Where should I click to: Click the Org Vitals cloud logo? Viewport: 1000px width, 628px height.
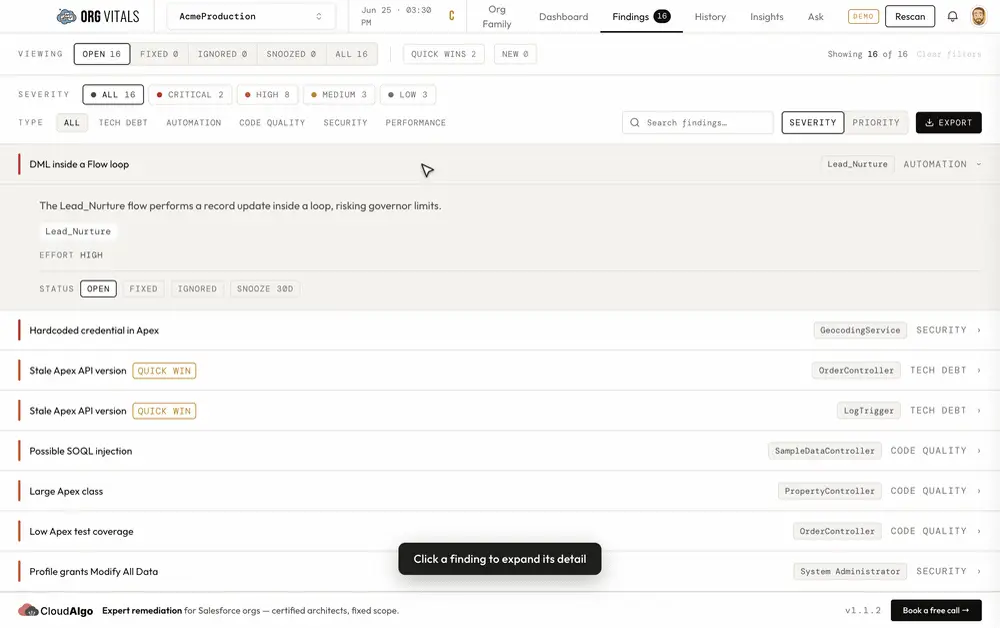(x=66, y=17)
